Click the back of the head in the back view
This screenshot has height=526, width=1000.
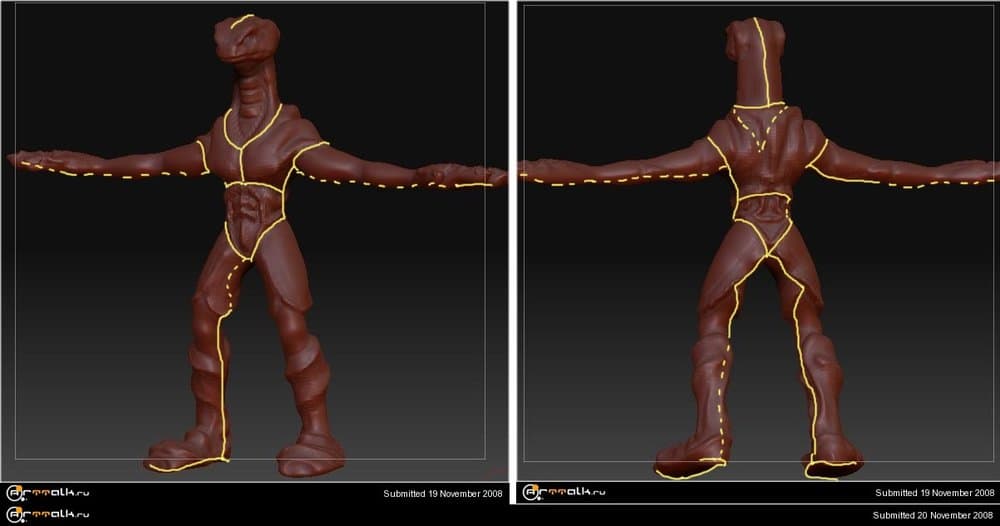754,55
